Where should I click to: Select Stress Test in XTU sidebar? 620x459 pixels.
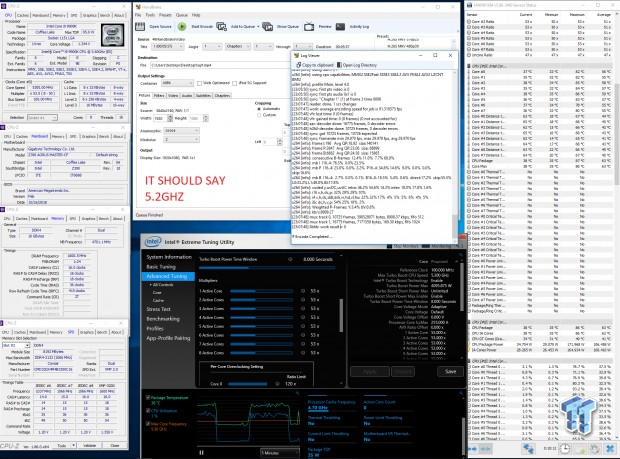tap(159, 309)
